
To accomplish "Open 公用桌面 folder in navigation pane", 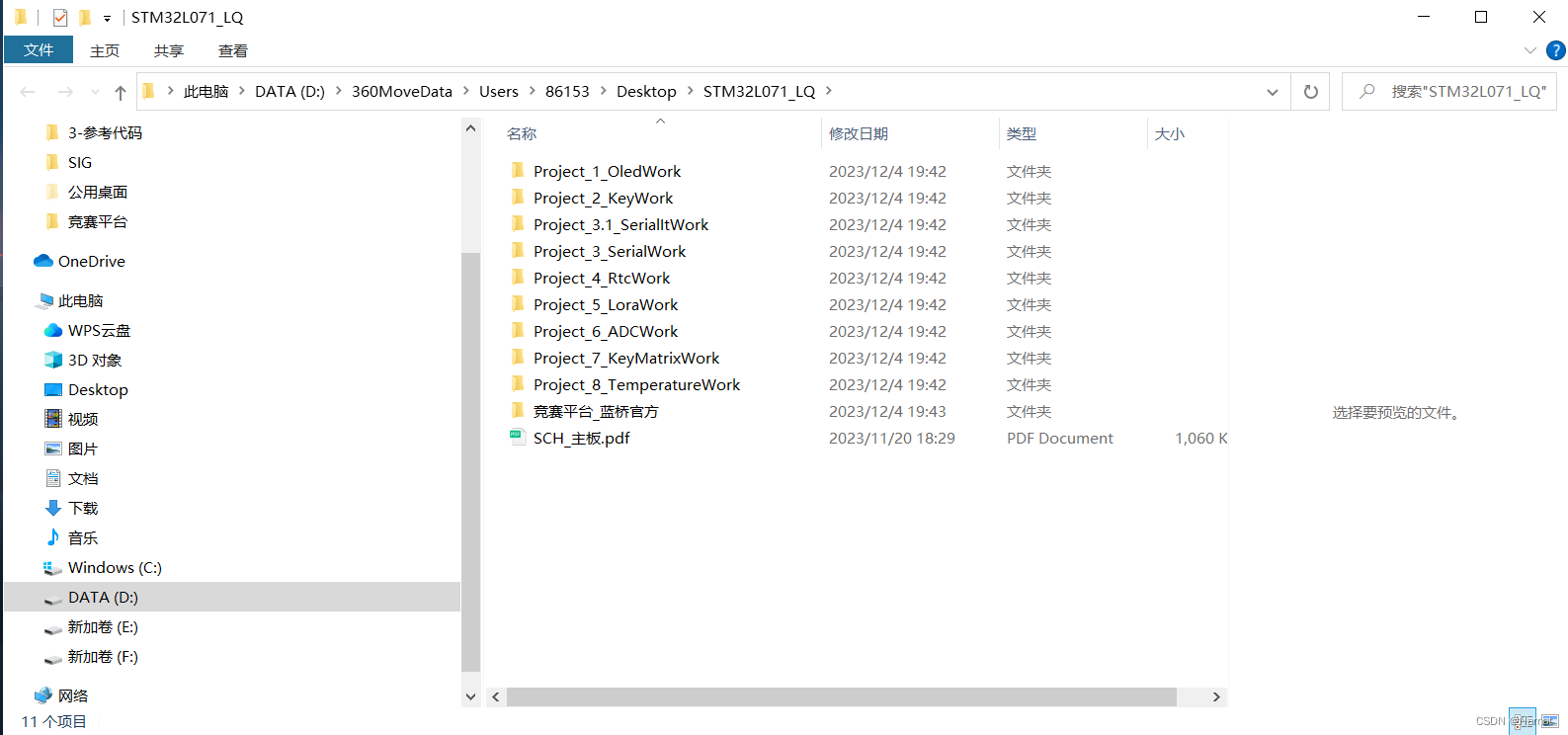I will click(x=98, y=192).
